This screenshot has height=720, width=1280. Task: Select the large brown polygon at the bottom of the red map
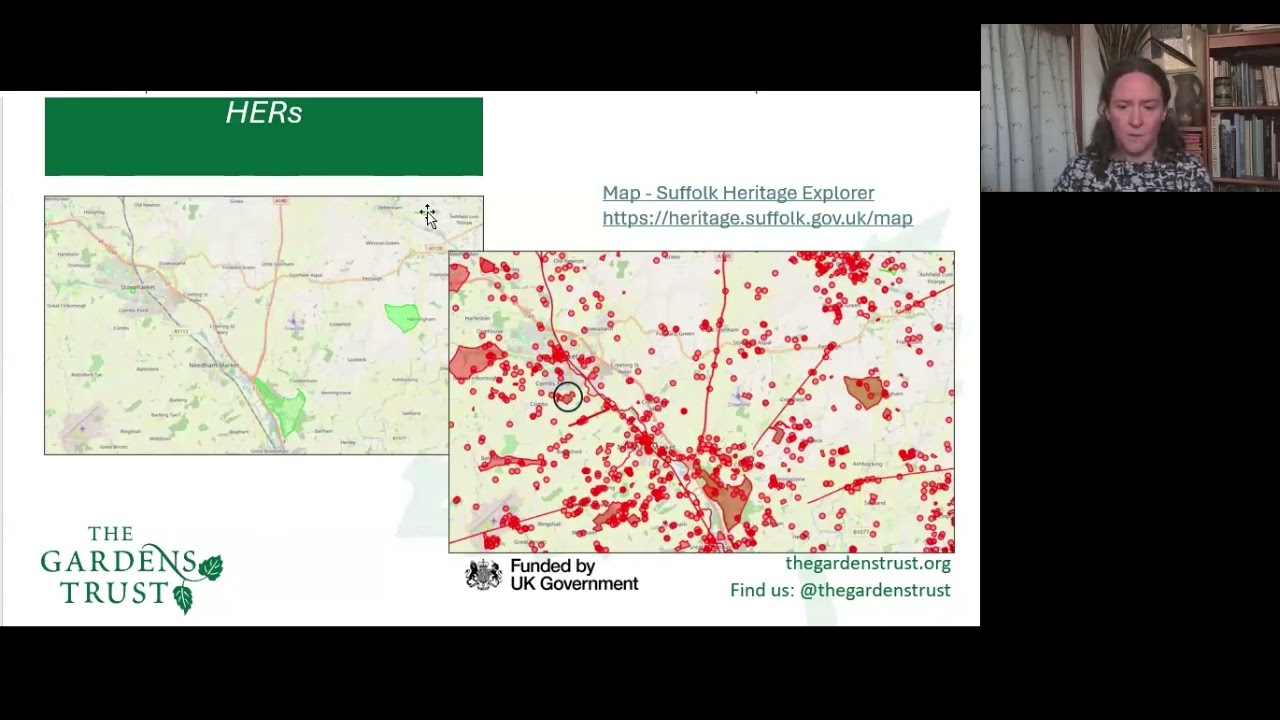point(727,497)
